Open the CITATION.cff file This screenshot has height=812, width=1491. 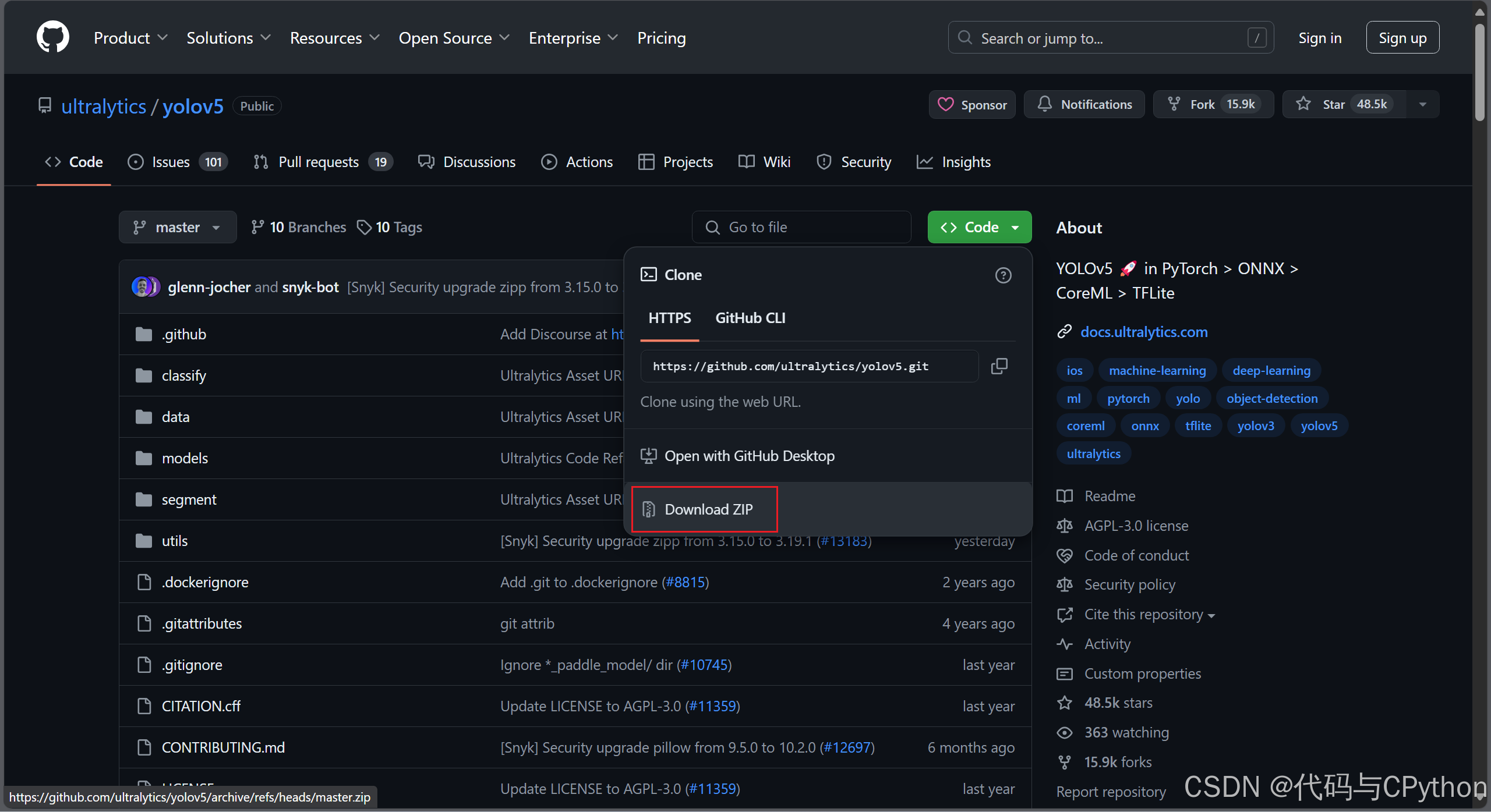coord(201,706)
